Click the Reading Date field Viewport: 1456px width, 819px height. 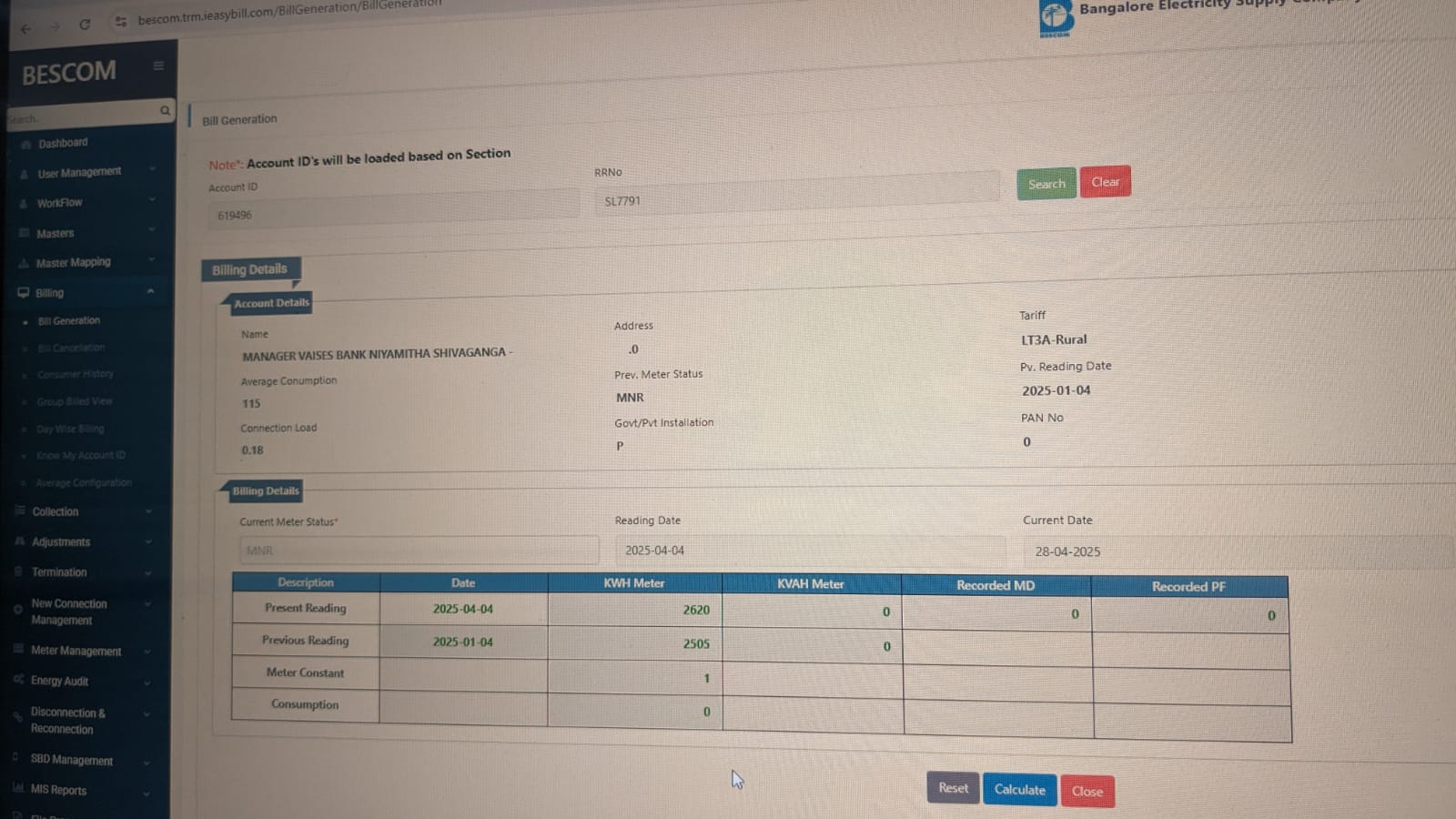click(810, 551)
